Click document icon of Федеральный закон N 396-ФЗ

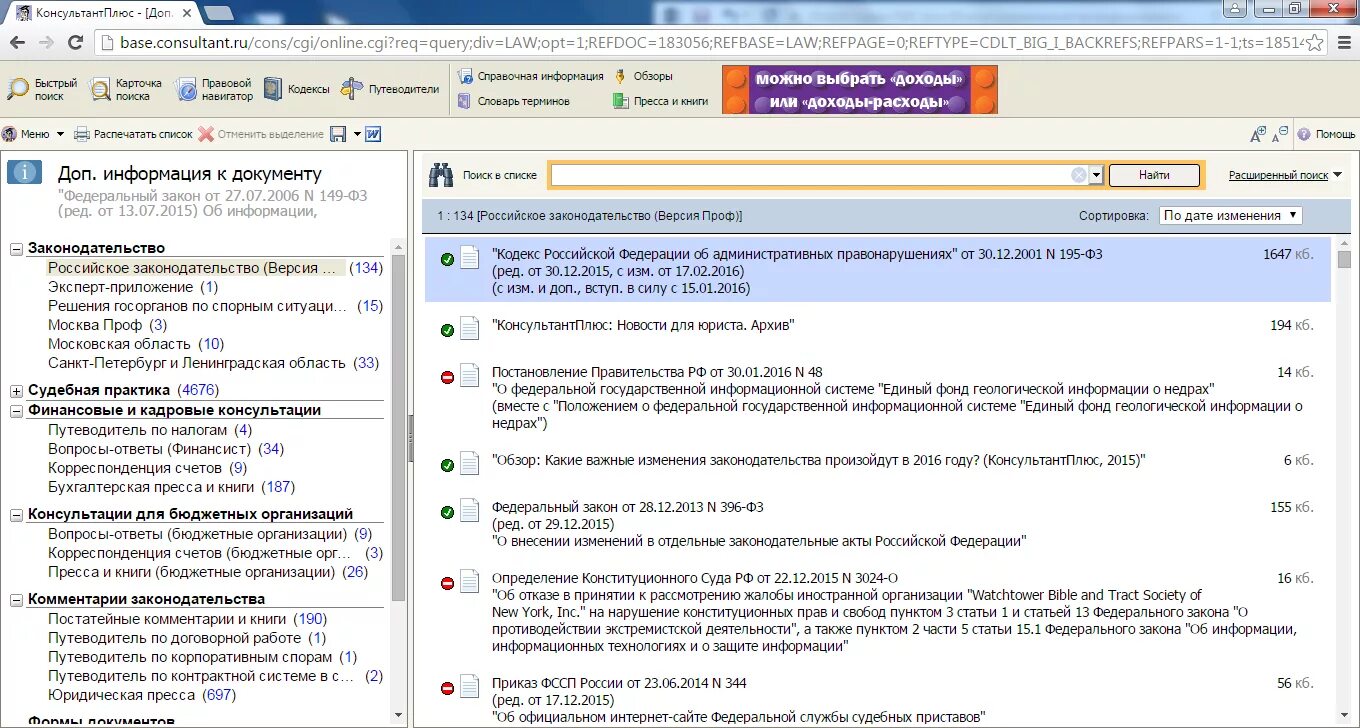(470, 511)
